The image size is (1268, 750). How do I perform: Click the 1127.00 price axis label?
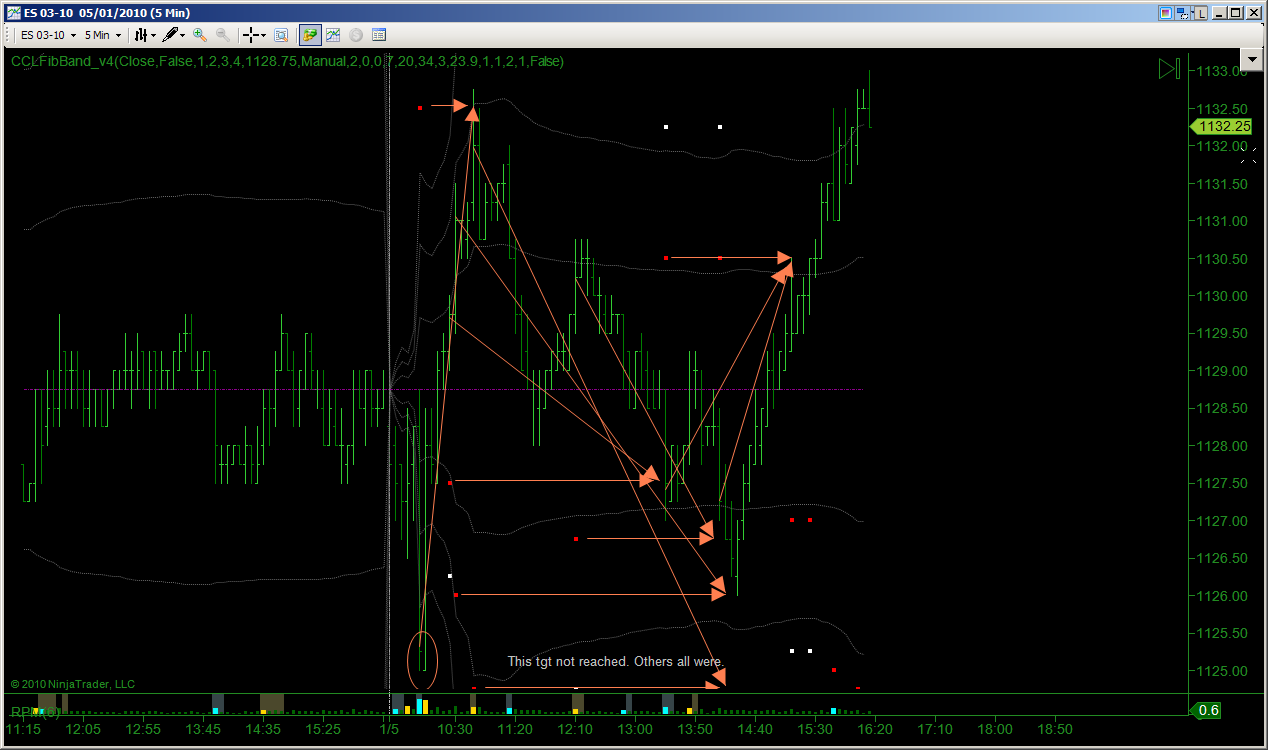[1224, 521]
